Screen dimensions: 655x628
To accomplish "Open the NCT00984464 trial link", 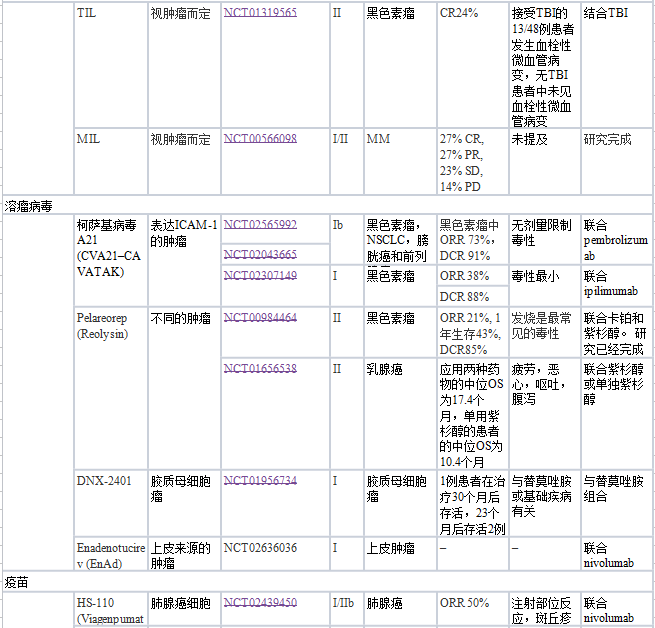I will 260,318.
